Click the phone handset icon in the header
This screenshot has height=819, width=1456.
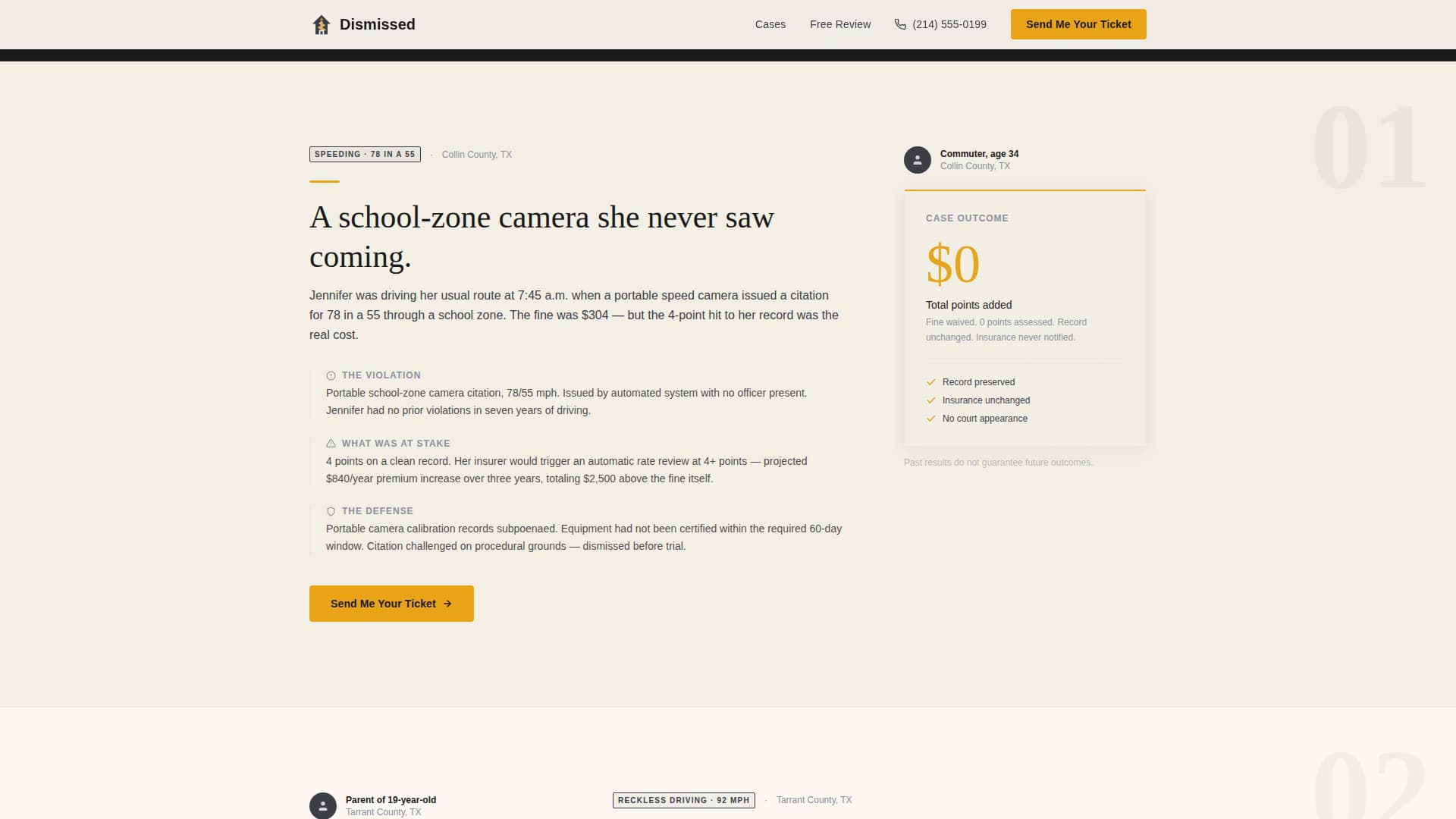899,24
